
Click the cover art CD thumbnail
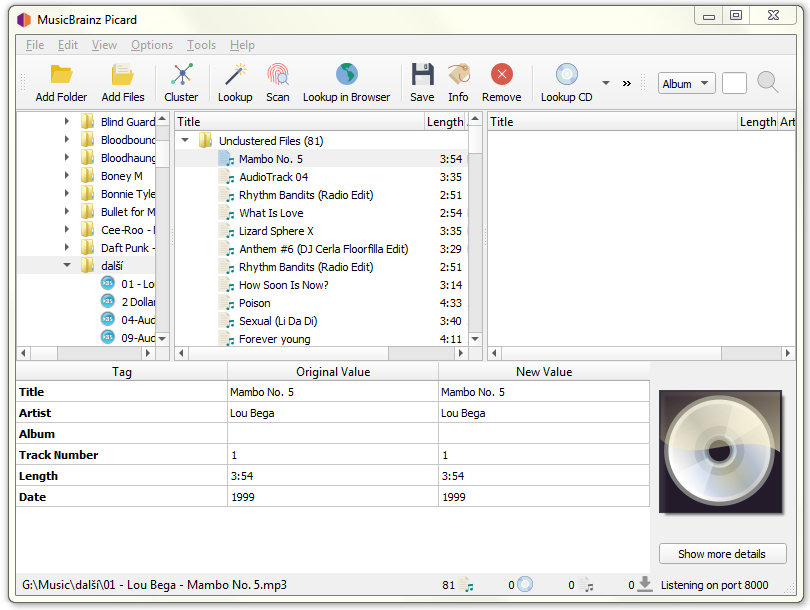(x=721, y=452)
